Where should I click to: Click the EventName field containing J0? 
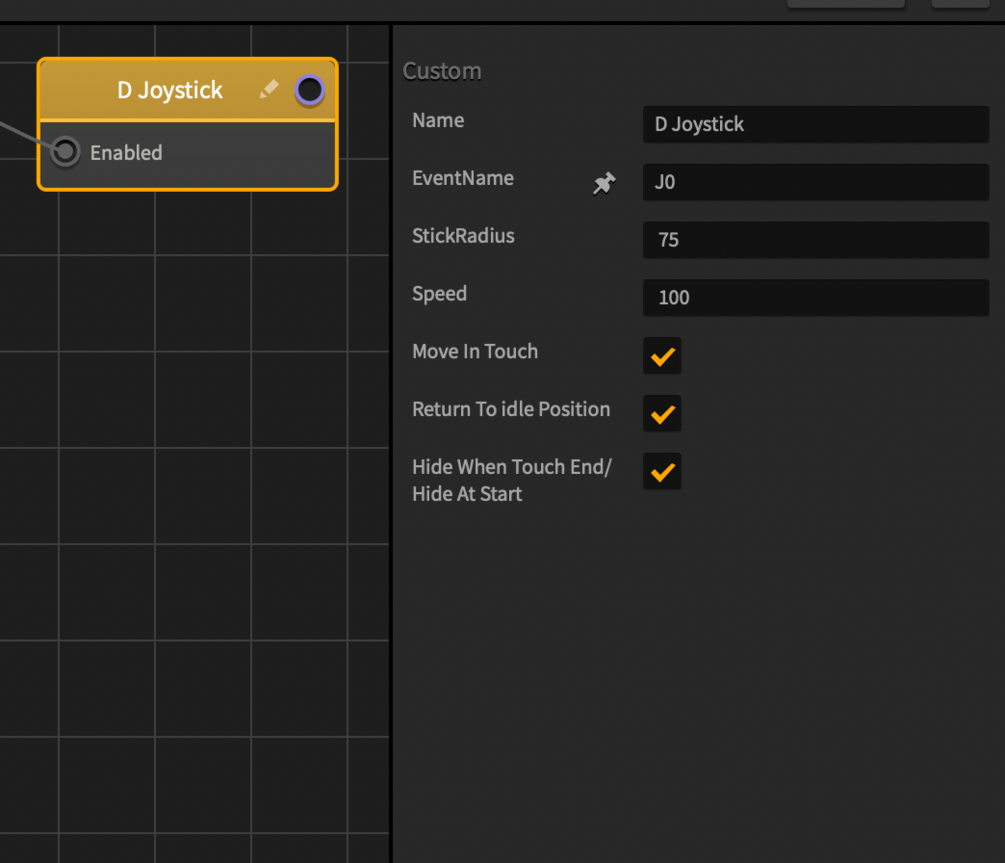tap(815, 182)
